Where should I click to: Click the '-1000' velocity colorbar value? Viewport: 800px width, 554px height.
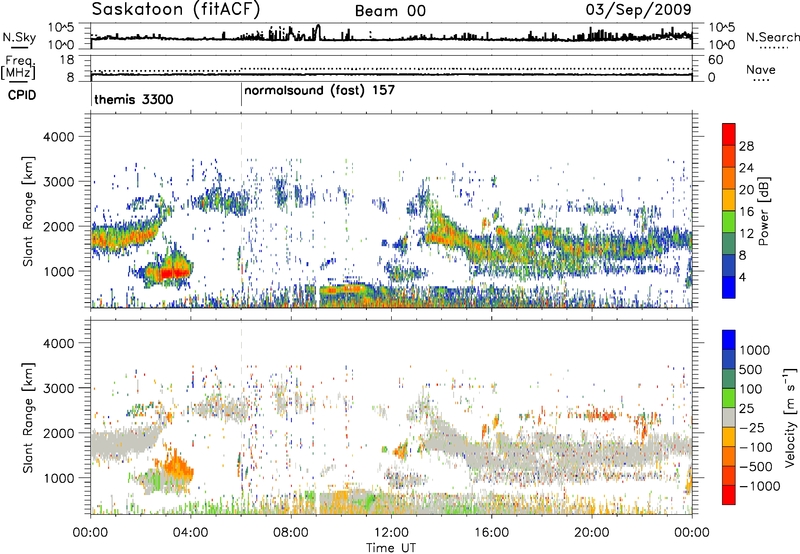coord(760,486)
